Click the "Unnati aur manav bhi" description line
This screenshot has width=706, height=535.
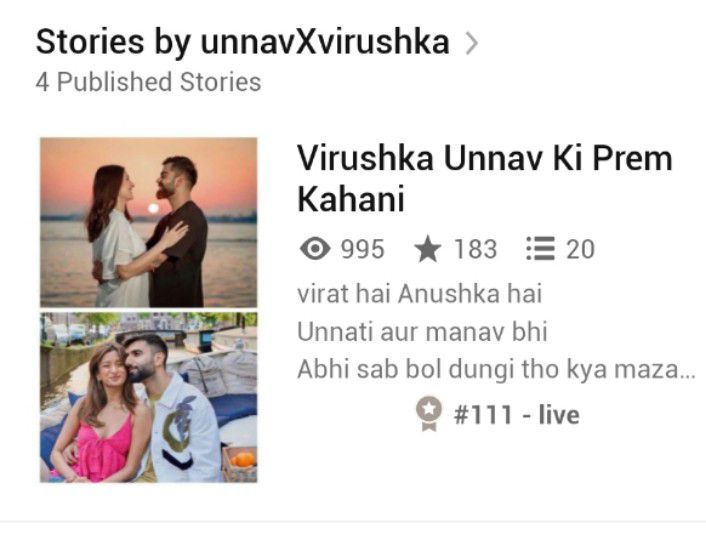pos(422,332)
